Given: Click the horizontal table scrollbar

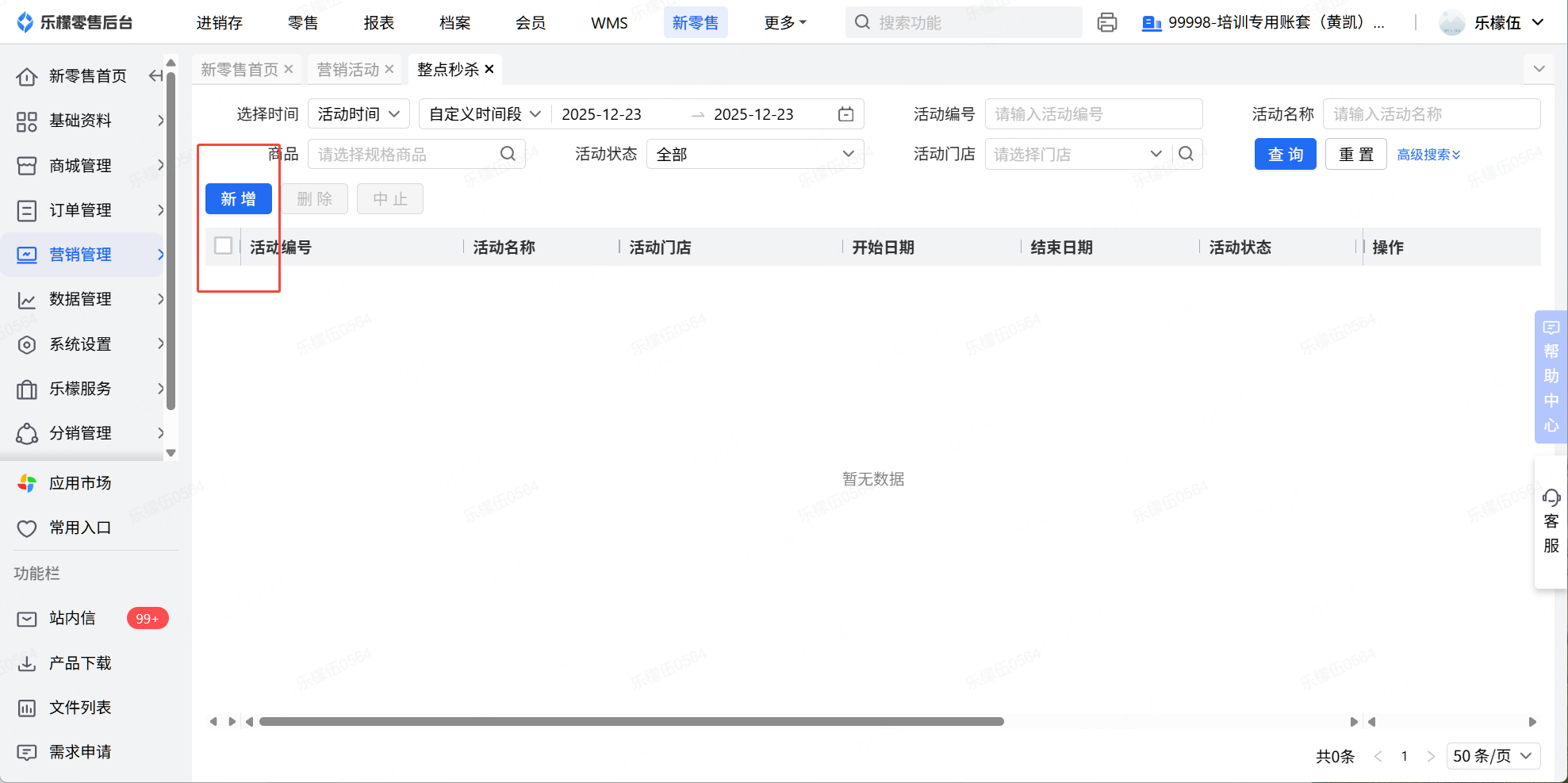Looking at the screenshot, I should pyautogui.click(x=631, y=722).
